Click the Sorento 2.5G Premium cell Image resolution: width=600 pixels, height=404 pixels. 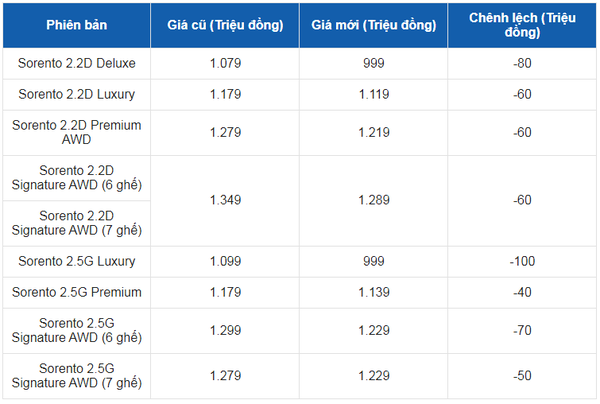click(77, 292)
